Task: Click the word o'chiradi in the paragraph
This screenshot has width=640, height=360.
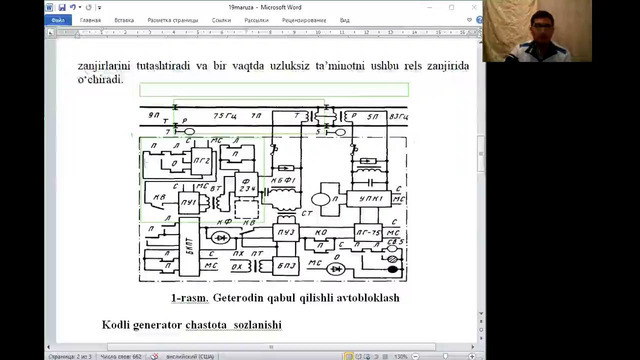Action: point(100,80)
